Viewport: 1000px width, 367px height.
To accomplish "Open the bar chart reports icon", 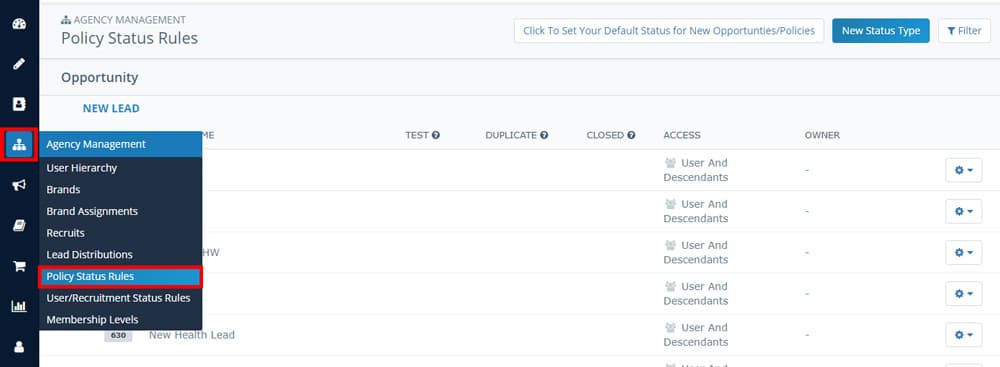I will click(x=19, y=306).
